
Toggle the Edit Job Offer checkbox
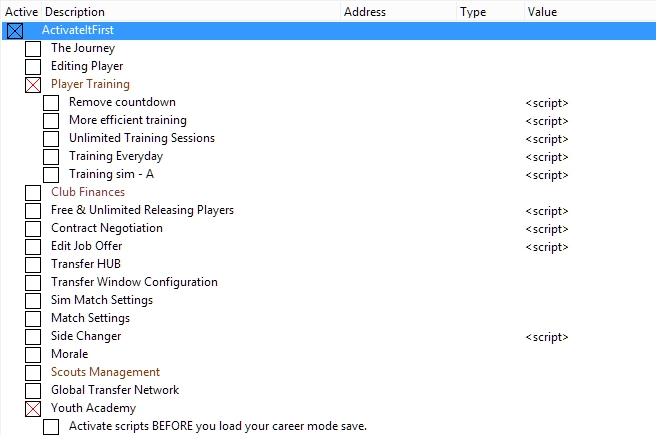pyautogui.click(x=33, y=246)
